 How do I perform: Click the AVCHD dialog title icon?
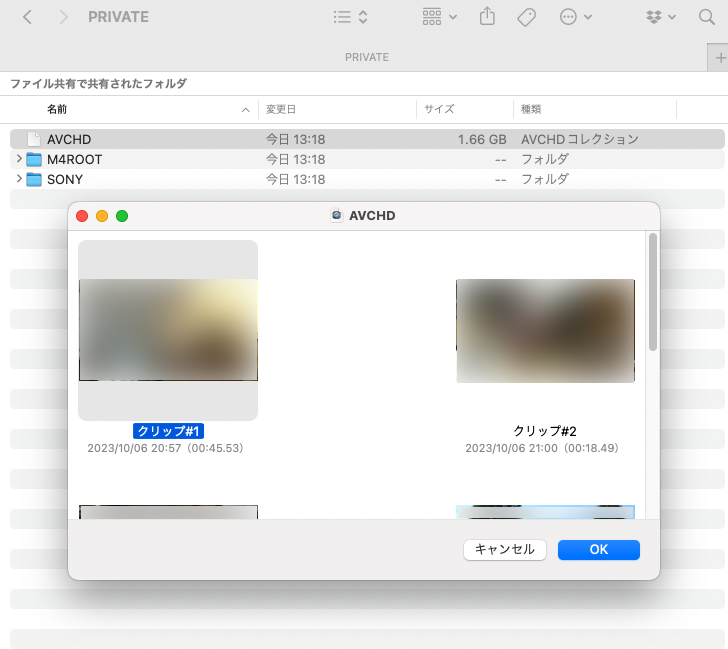click(x=337, y=215)
